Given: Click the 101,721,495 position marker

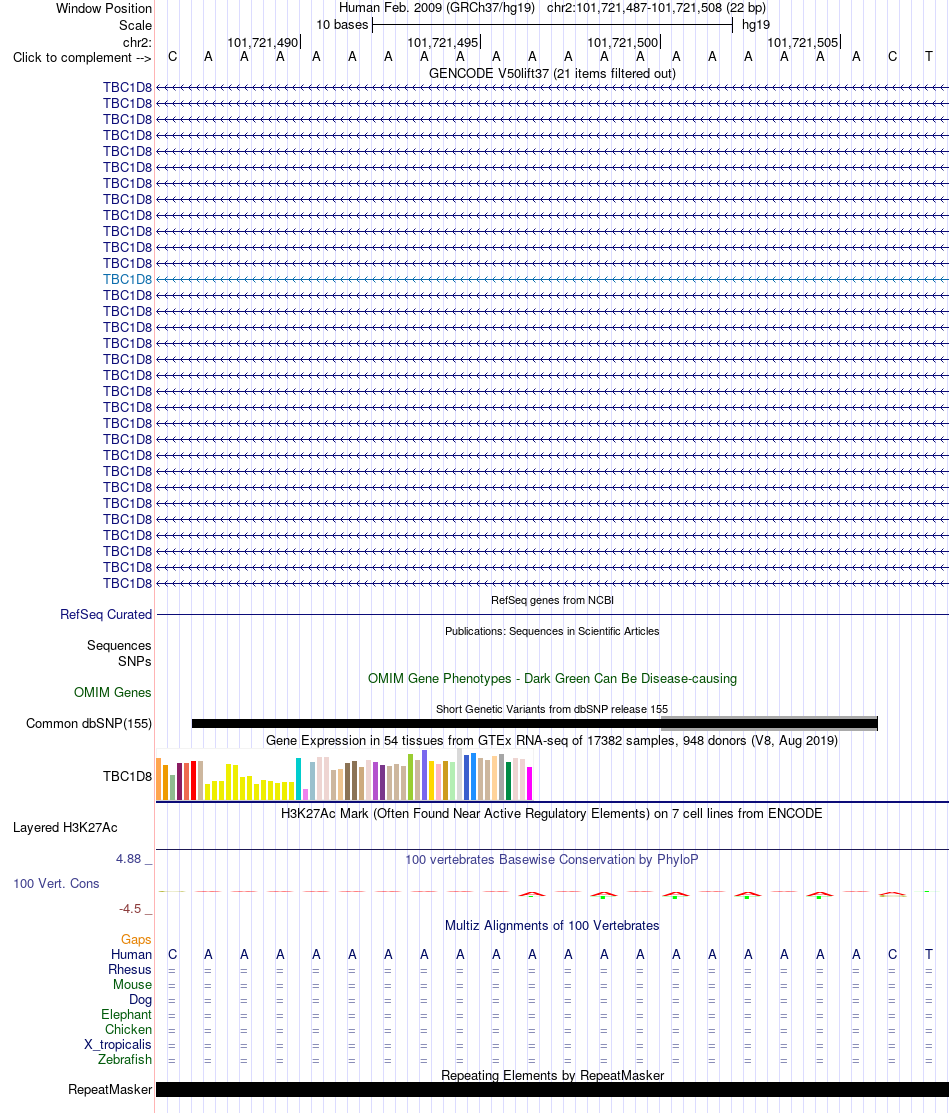Looking at the screenshot, I should pos(443,43).
